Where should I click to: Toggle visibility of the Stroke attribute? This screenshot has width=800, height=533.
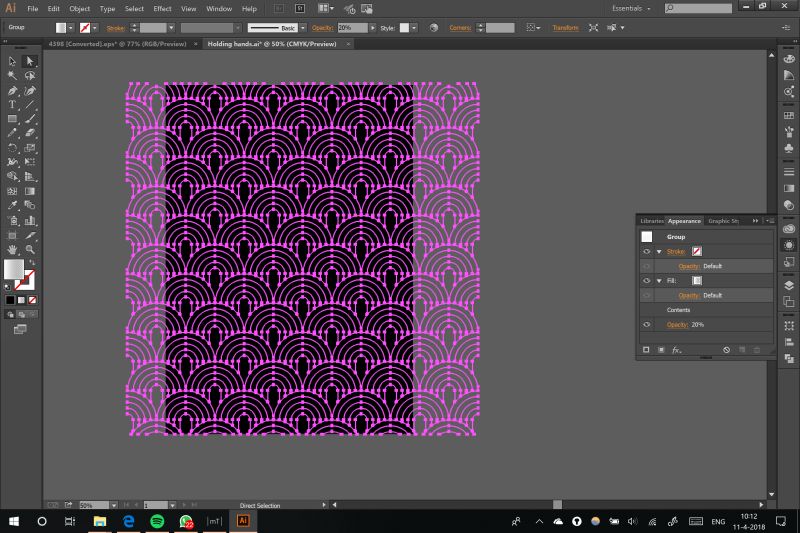[x=646, y=251]
